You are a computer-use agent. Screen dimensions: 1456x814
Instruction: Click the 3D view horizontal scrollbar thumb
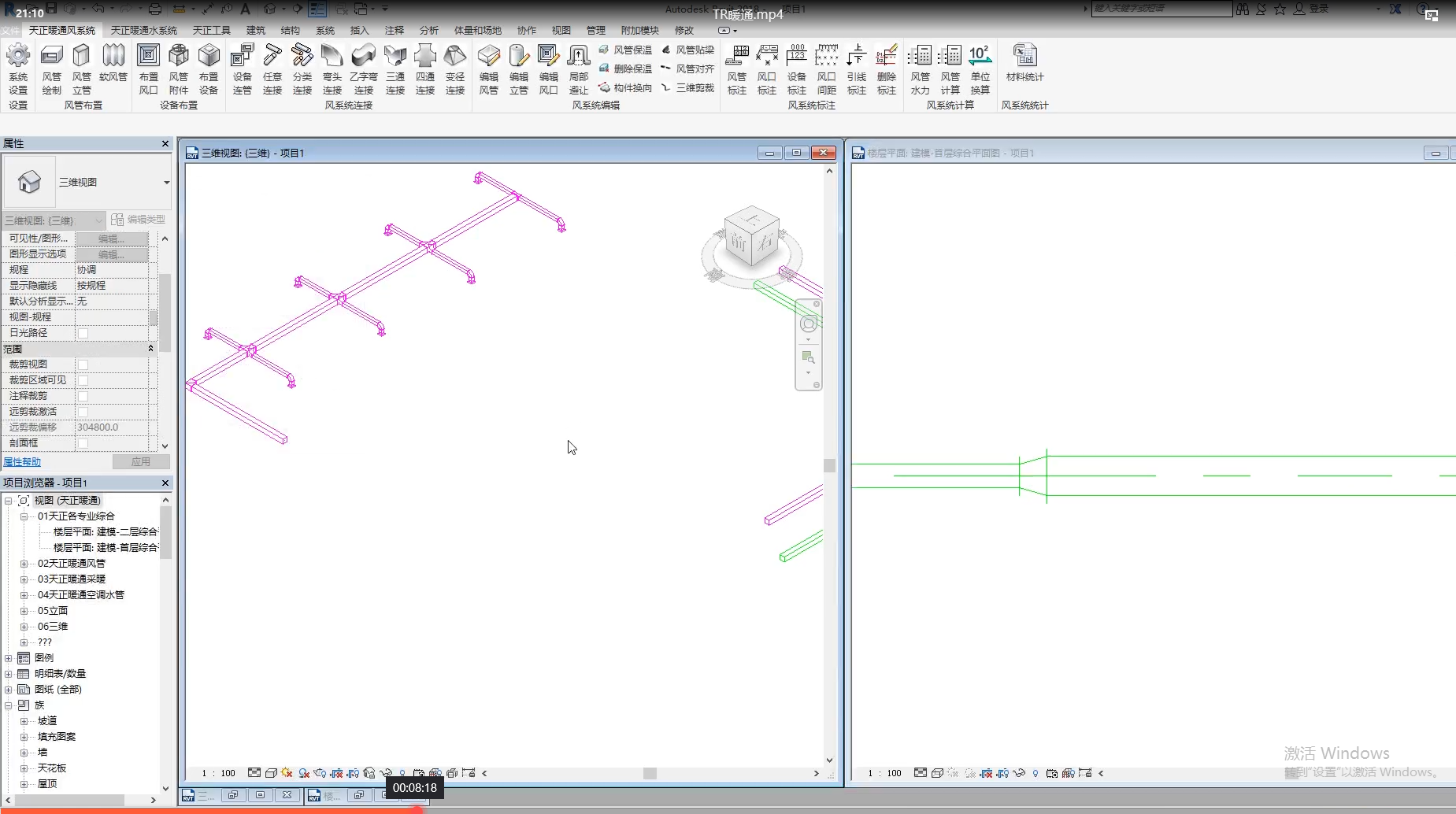[x=650, y=774]
